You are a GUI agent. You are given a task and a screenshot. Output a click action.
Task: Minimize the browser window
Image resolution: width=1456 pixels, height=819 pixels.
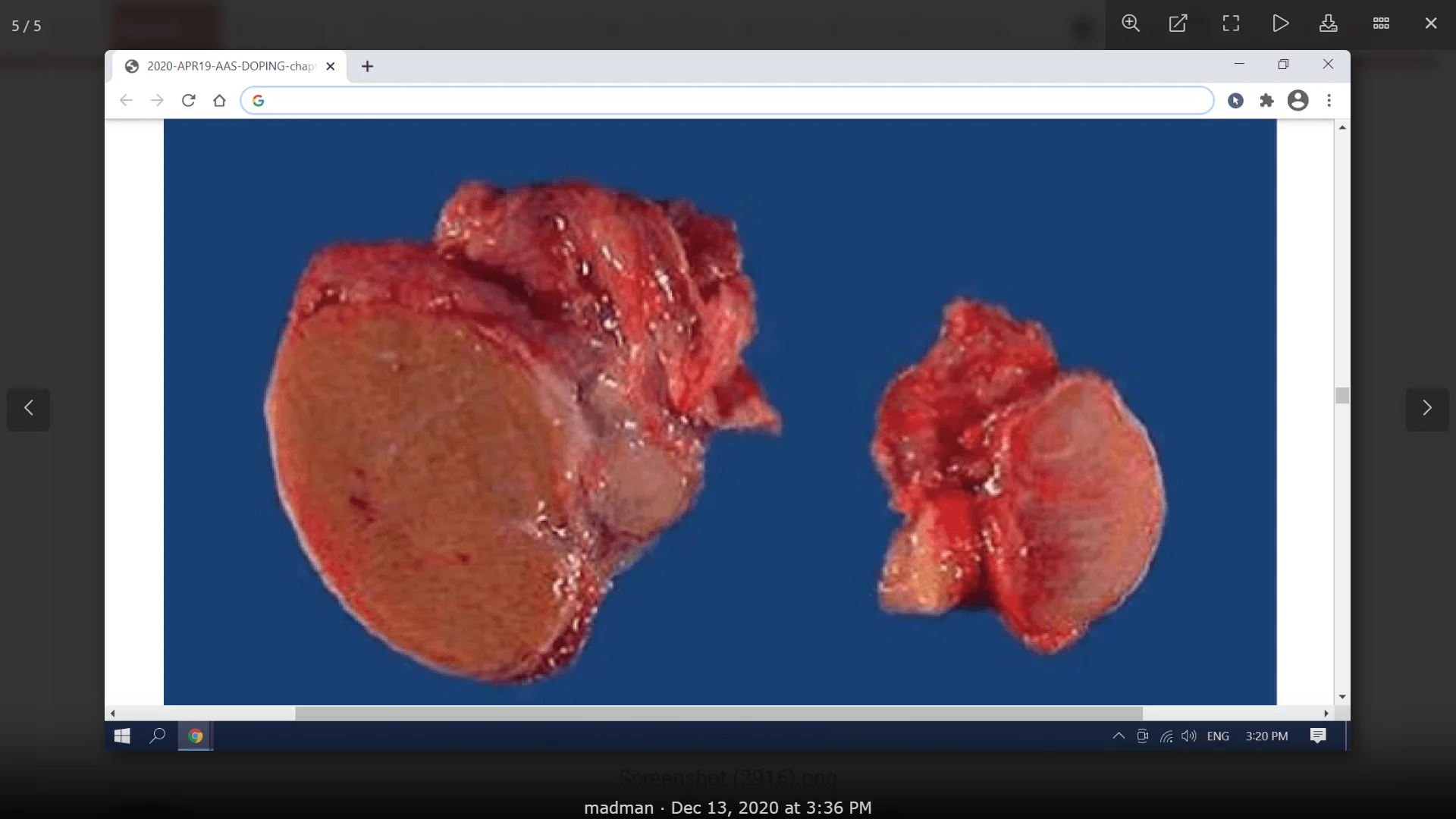click(1239, 64)
